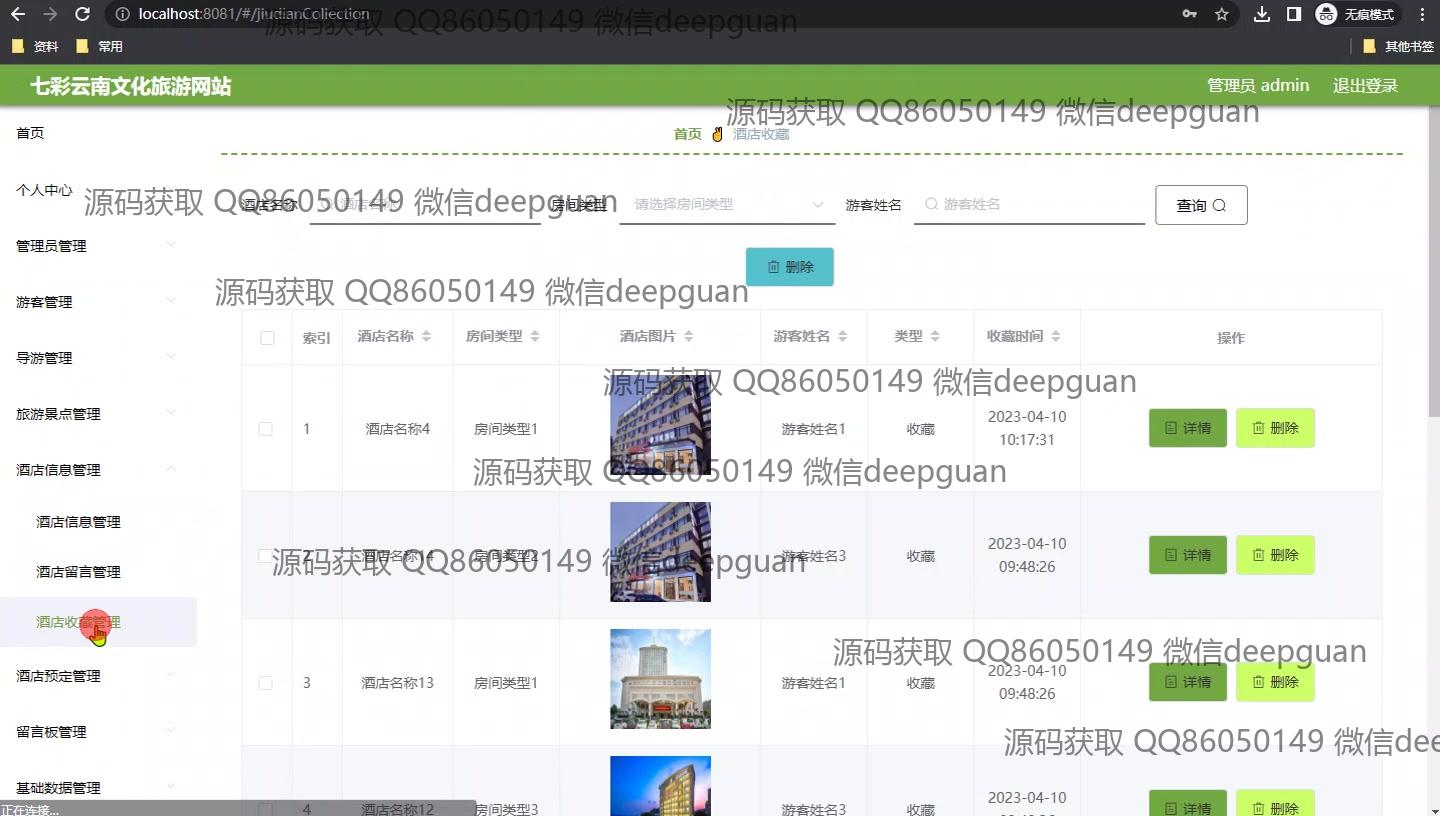This screenshot has width=1440, height=816.
Task: Expand 管理员管理 menu
Action: point(98,246)
